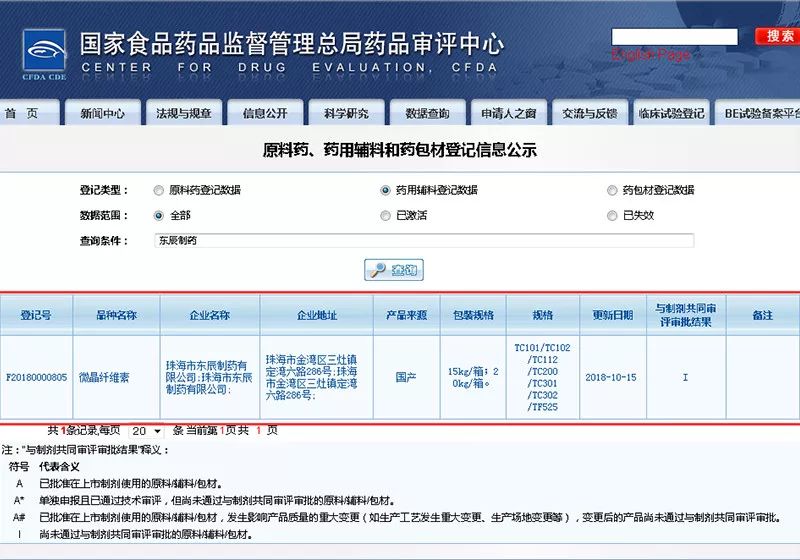Click the red 搜索 search button
The image size is (800, 560).
(x=778, y=36)
